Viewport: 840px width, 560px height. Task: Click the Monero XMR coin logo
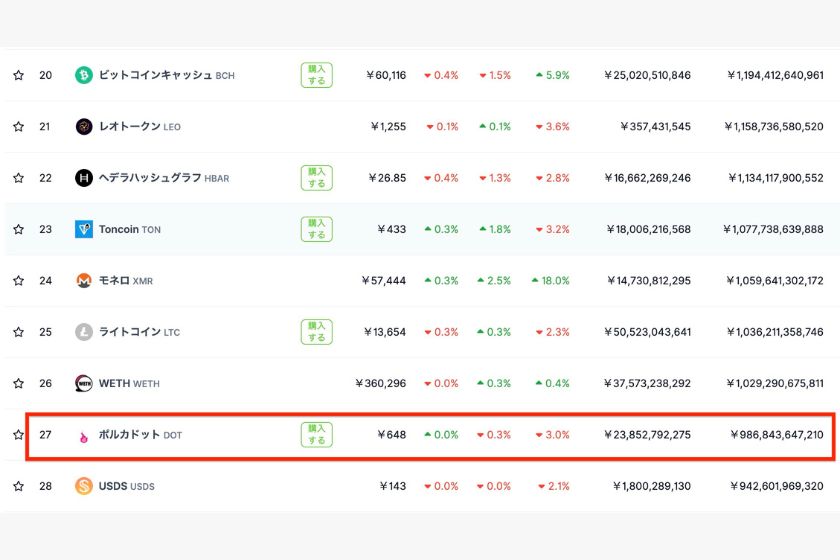(84, 281)
